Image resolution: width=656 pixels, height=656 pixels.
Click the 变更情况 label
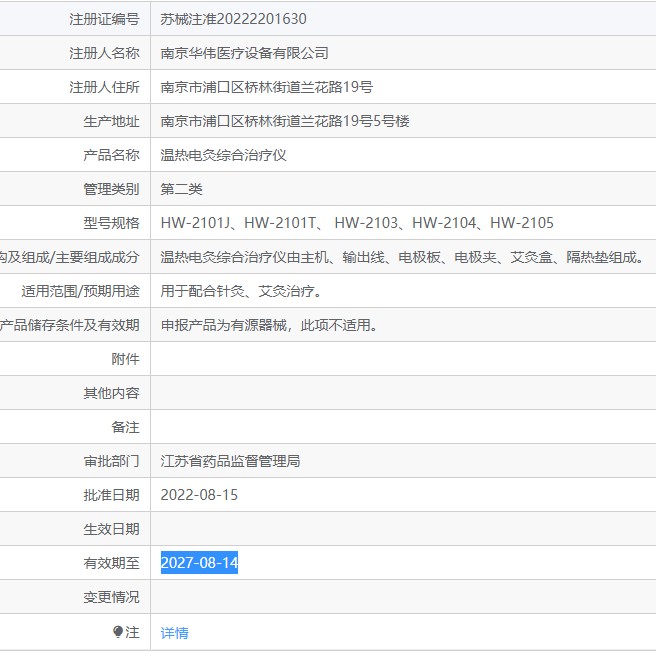[111, 597]
